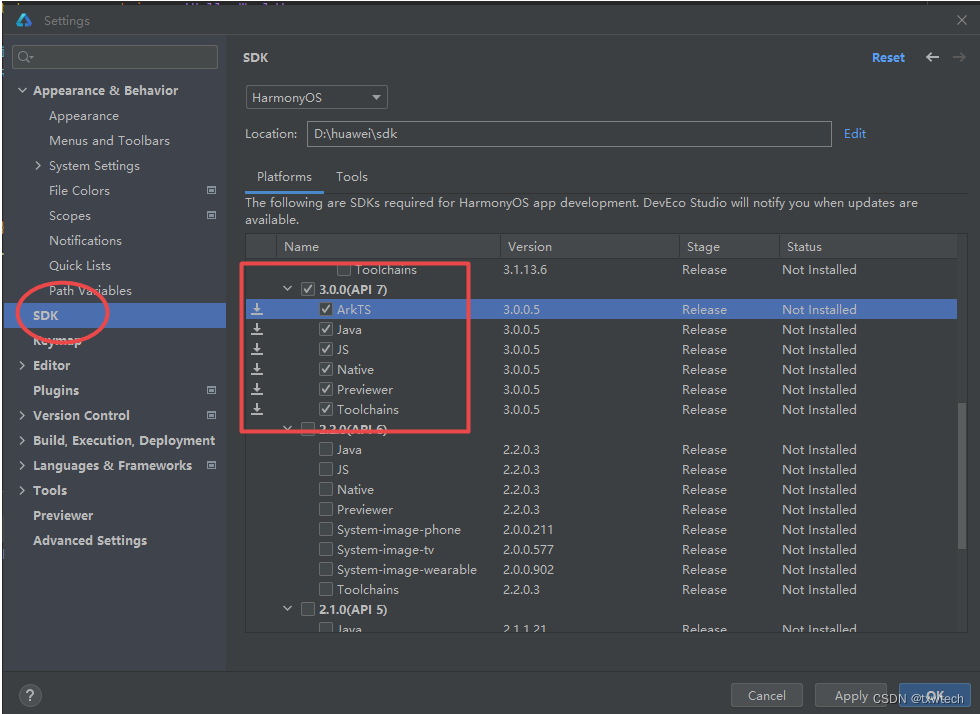Click the back arrow next to Reset

click(932, 57)
